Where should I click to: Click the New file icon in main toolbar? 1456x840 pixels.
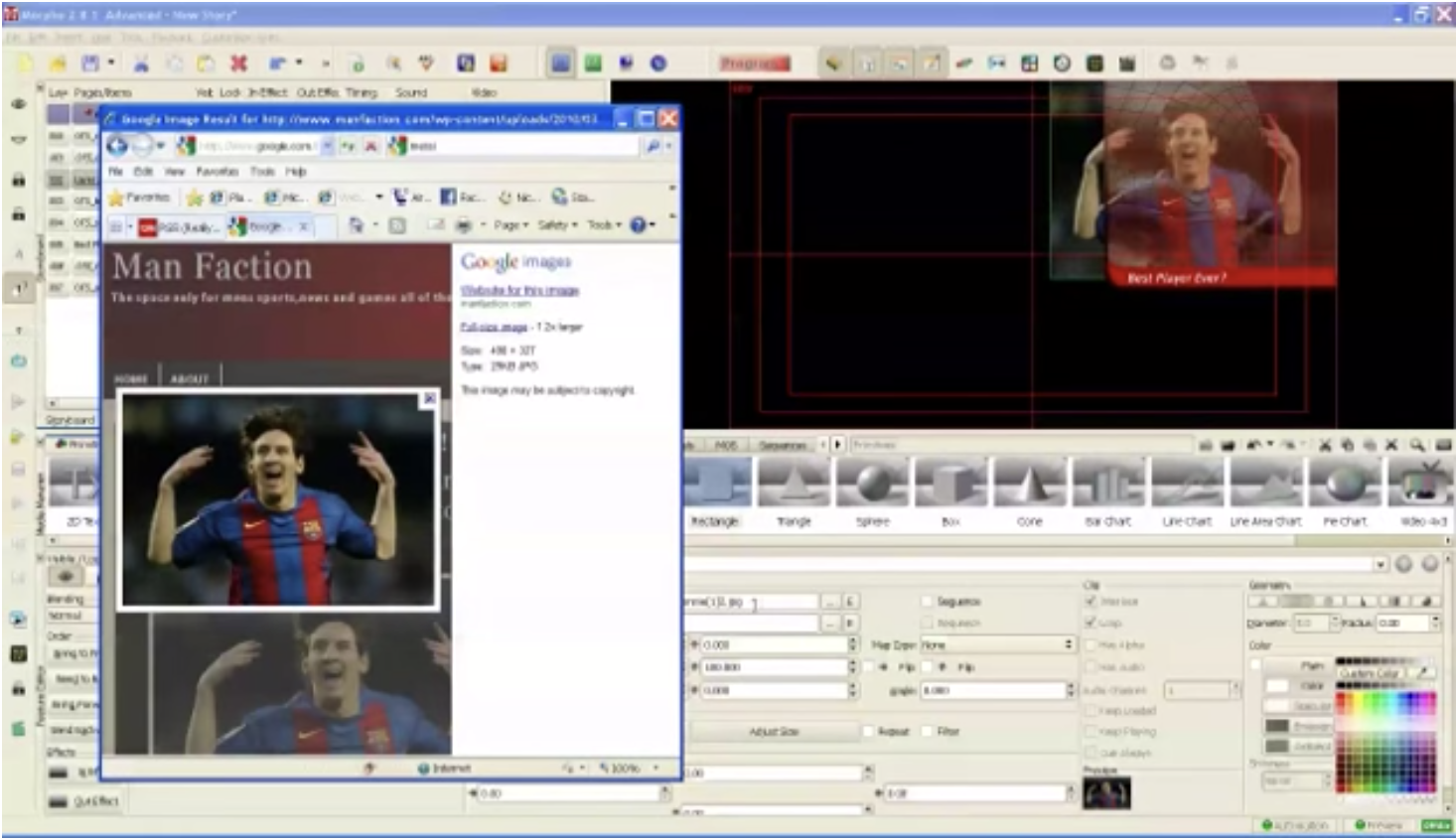(x=25, y=64)
